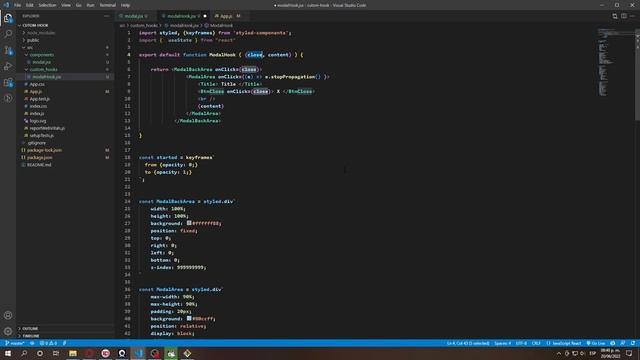Screen dimensions: 640x360
Task: Open the Source Control view in the activity bar
Action: [8, 50]
